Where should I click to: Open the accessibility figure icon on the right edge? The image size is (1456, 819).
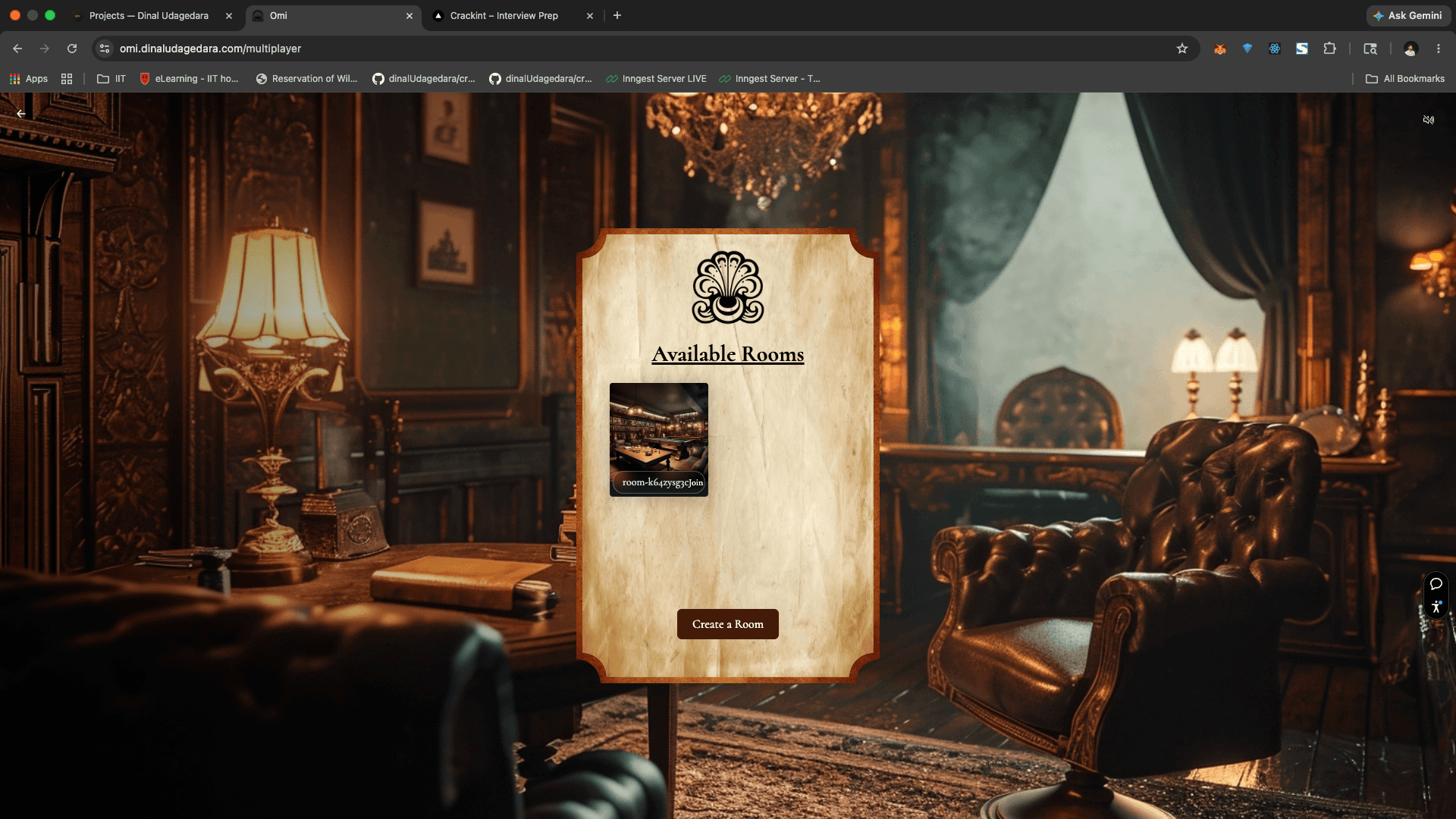[x=1436, y=607]
